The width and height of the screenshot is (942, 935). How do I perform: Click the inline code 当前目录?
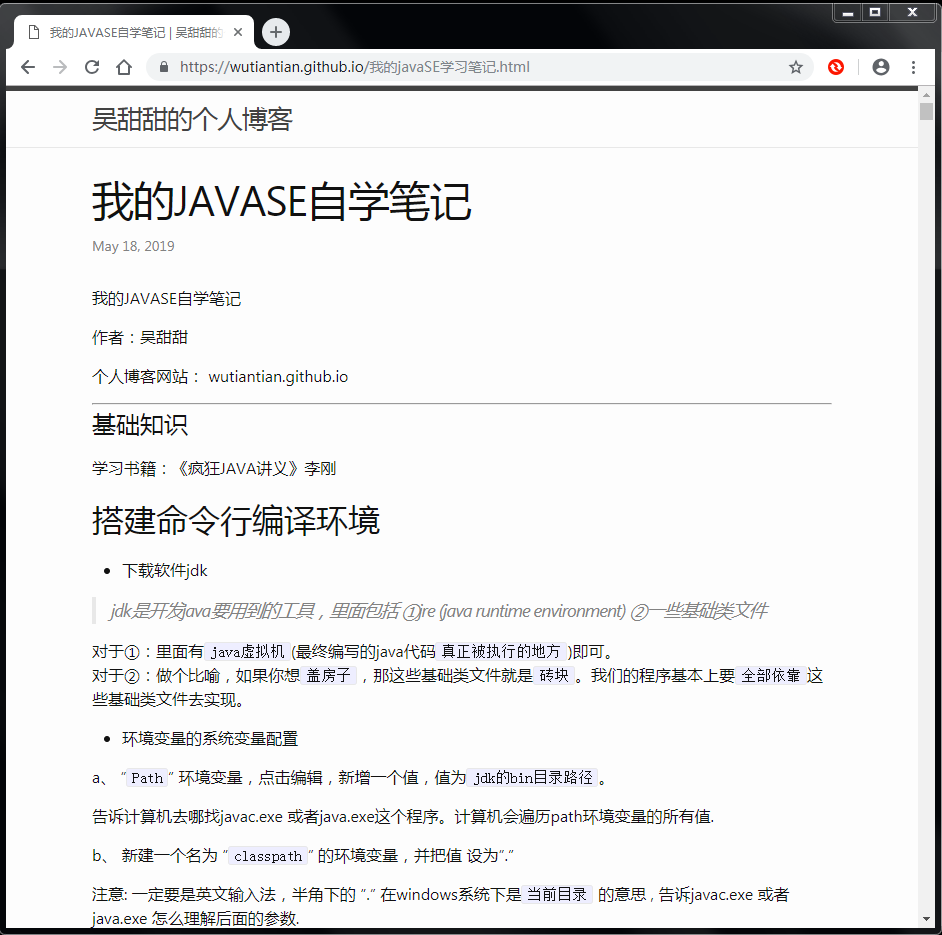click(557, 895)
